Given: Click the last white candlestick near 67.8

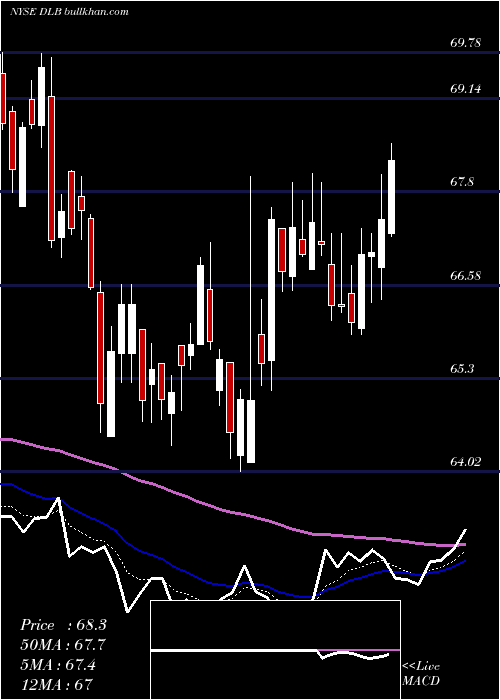Looking at the screenshot, I should pos(392,197).
